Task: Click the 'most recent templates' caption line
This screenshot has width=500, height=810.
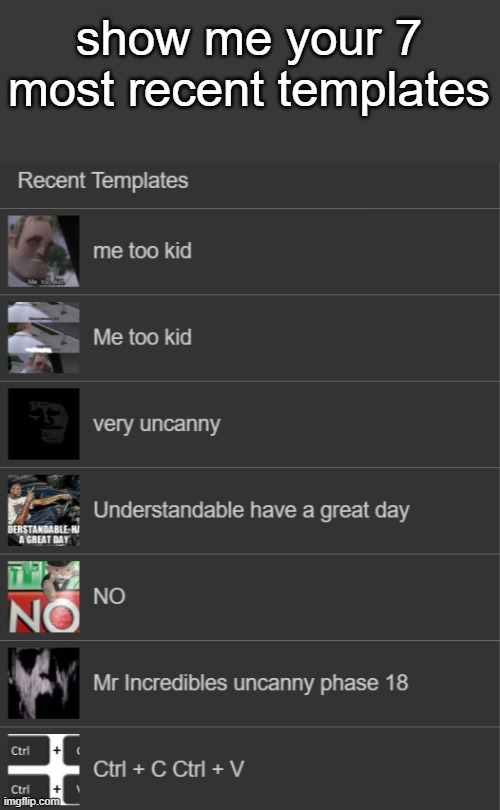Action: (248, 89)
